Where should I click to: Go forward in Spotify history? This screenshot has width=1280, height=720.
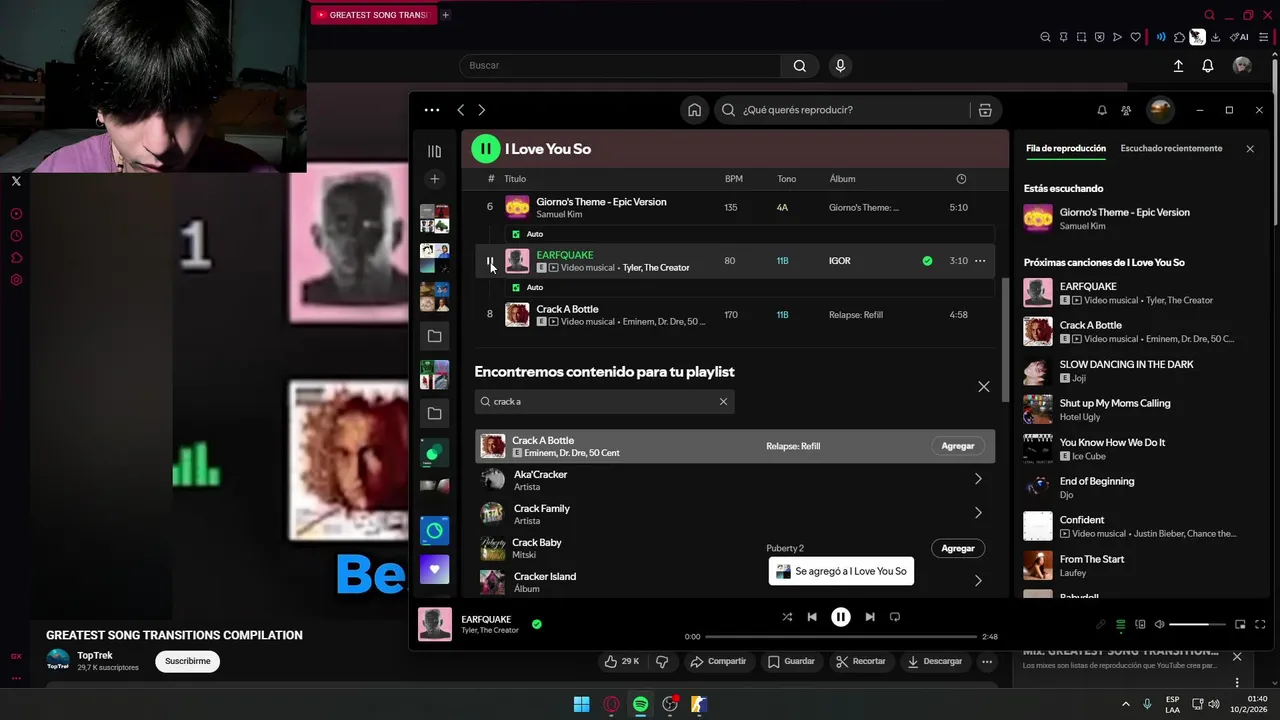pyautogui.click(x=482, y=110)
